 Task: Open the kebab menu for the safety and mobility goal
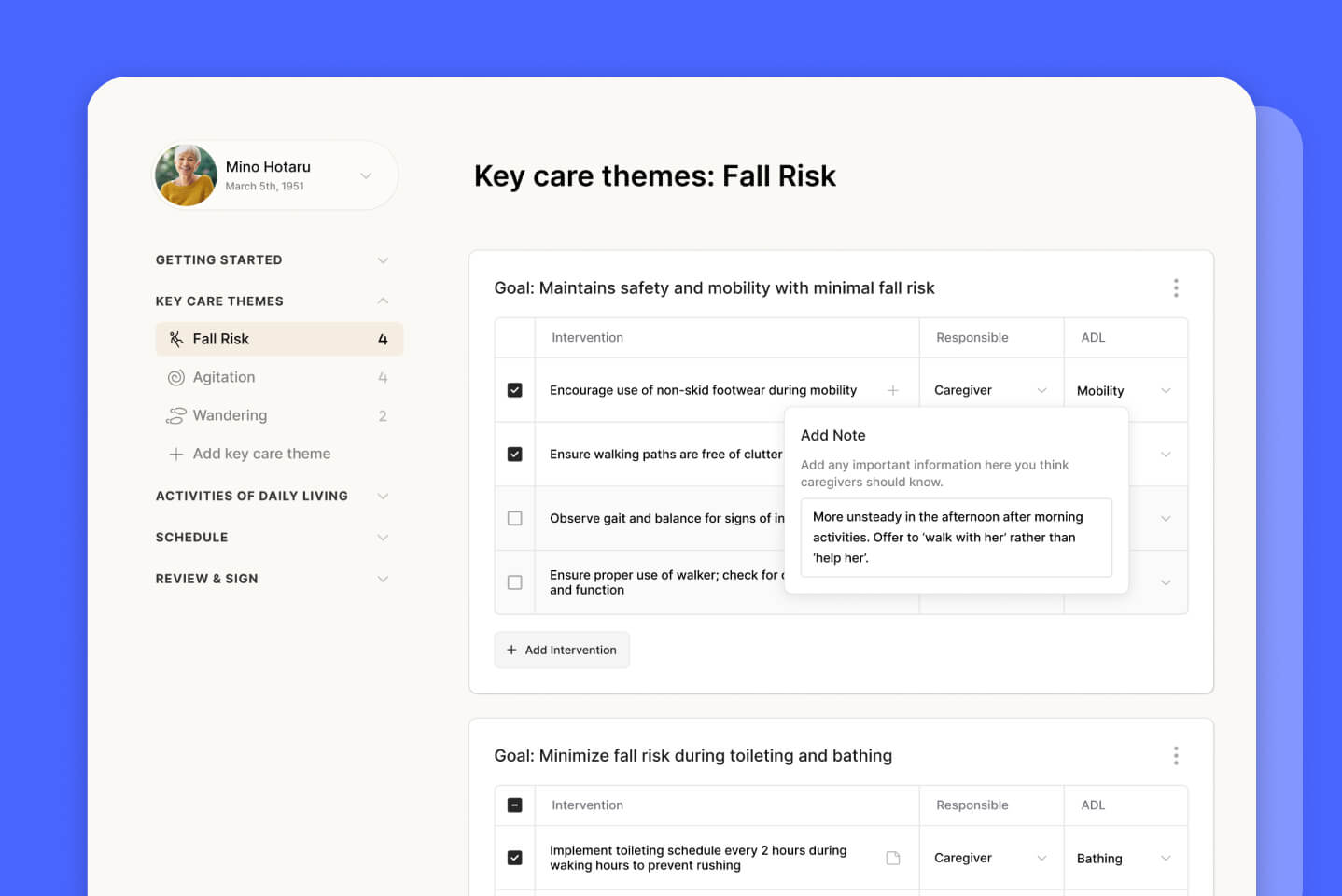1176,287
